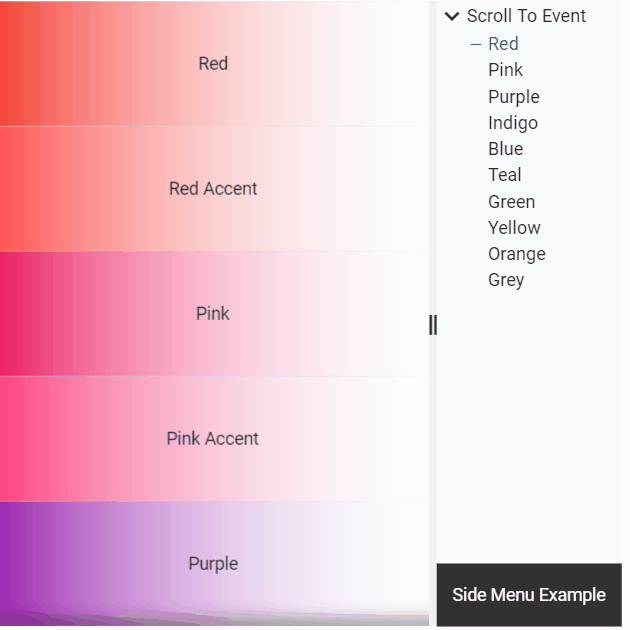Select Grey in the side menu
The image size is (630, 630).
point(506,280)
